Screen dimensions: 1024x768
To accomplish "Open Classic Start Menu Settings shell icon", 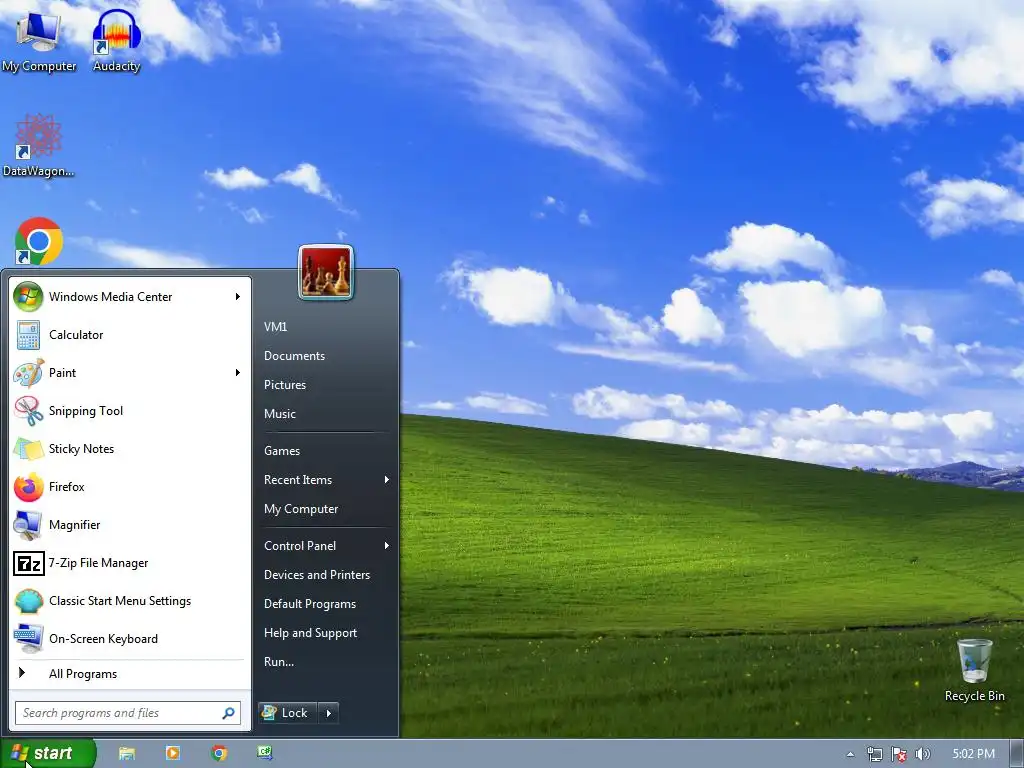I will [28, 601].
